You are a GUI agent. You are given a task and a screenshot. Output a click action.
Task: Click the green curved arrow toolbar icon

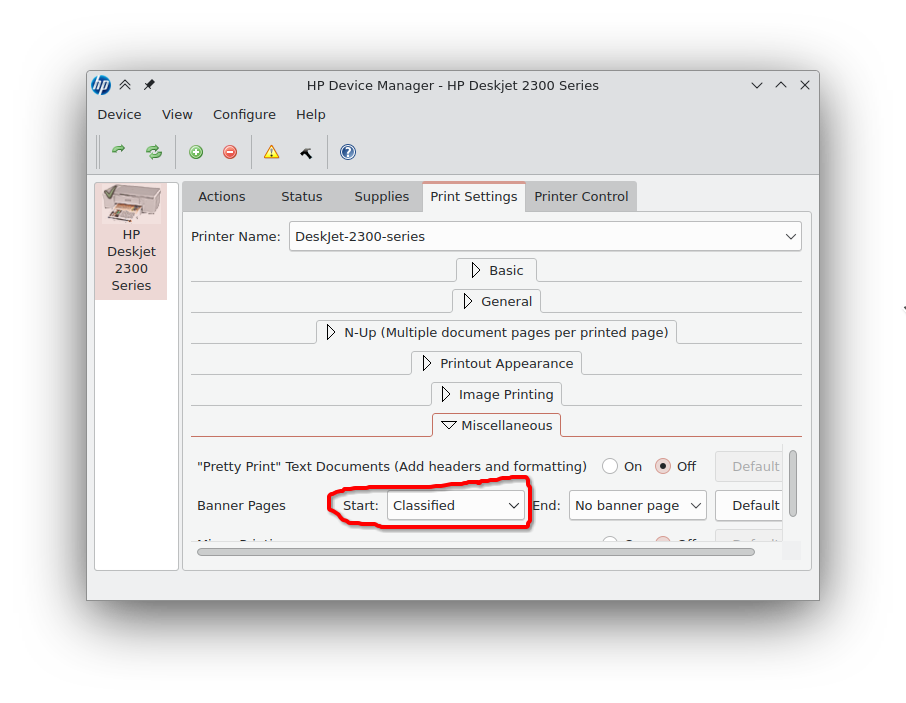point(119,151)
